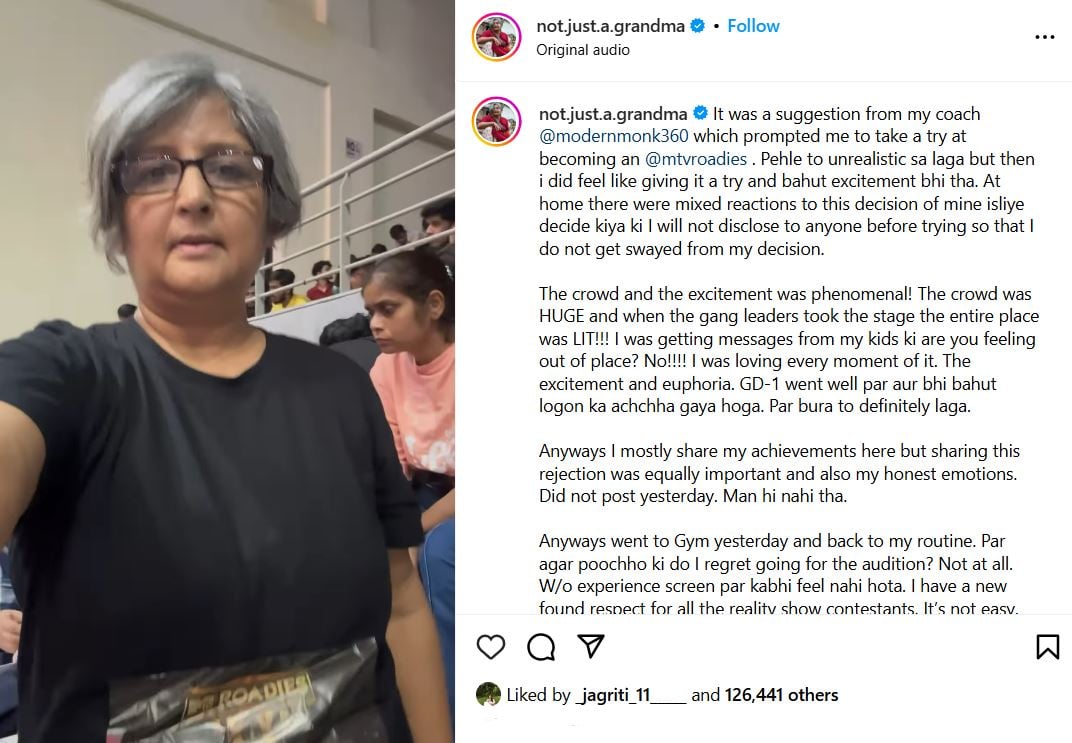This screenshot has width=1072, height=743.
Task: Click the verified badge beside the caption username
Action: [700, 113]
